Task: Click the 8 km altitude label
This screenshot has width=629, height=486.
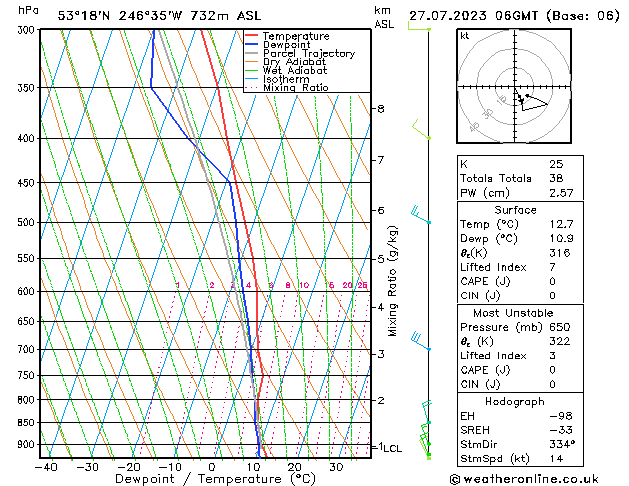Action: click(x=381, y=109)
